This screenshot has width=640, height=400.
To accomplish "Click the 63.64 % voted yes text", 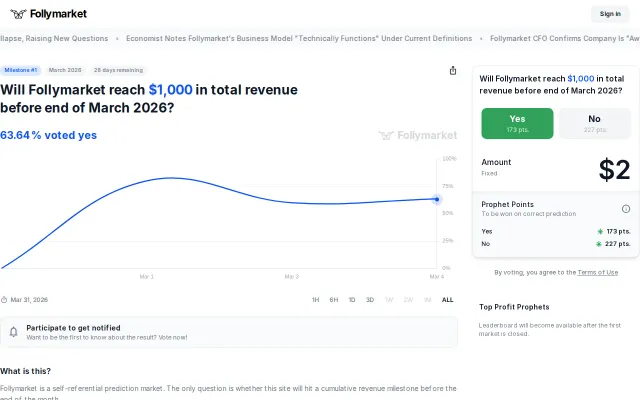I will point(48,135).
